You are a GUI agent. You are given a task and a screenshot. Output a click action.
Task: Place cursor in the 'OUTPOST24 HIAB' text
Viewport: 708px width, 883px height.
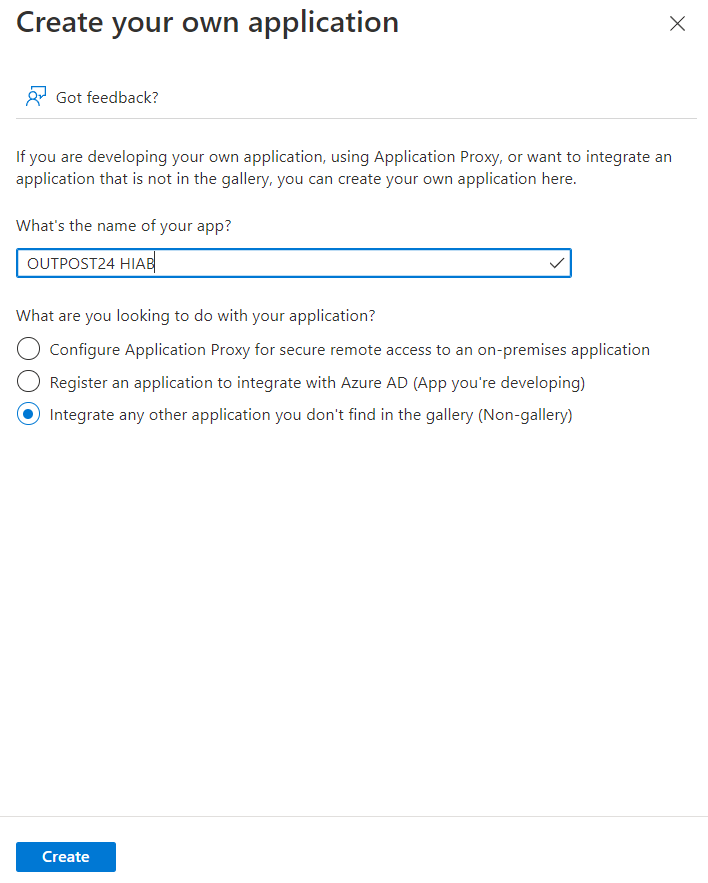tap(90, 263)
